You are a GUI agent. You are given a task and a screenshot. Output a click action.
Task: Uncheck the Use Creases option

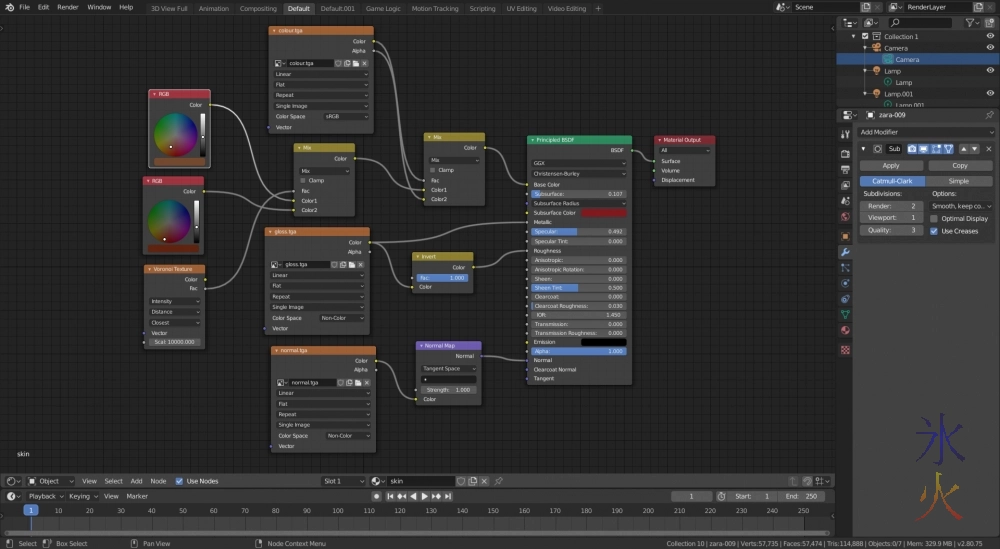934,231
